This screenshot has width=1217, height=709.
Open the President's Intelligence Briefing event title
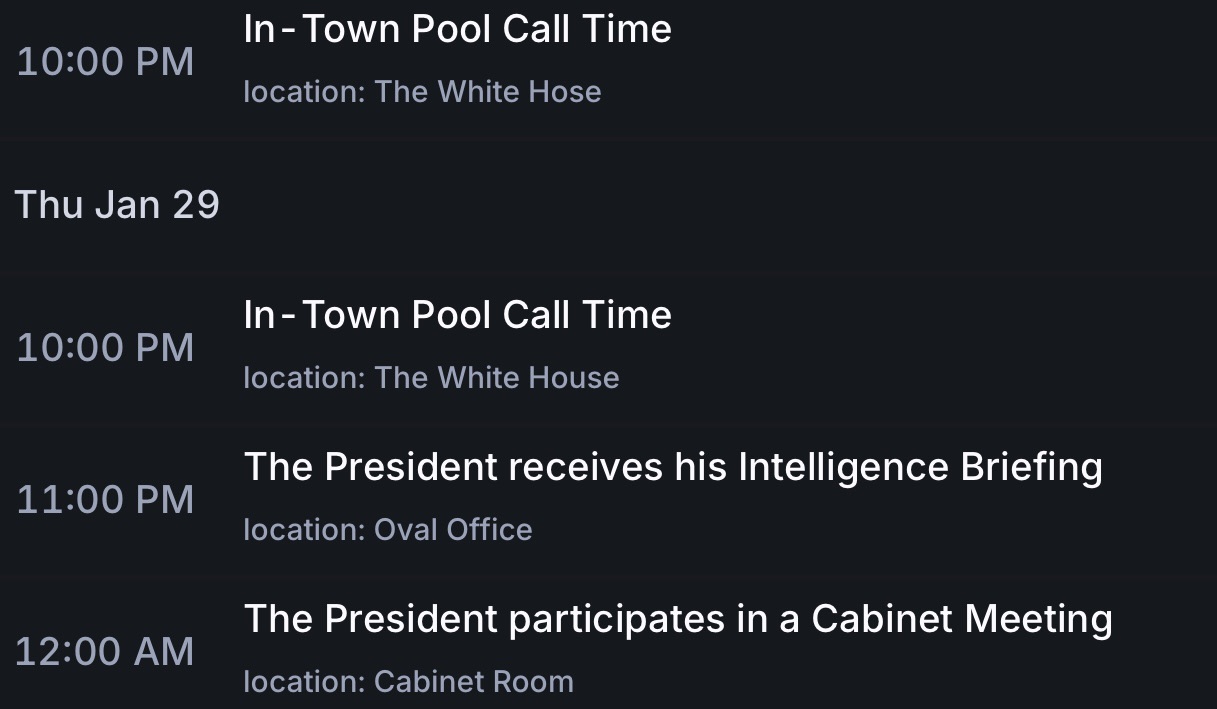coord(673,467)
